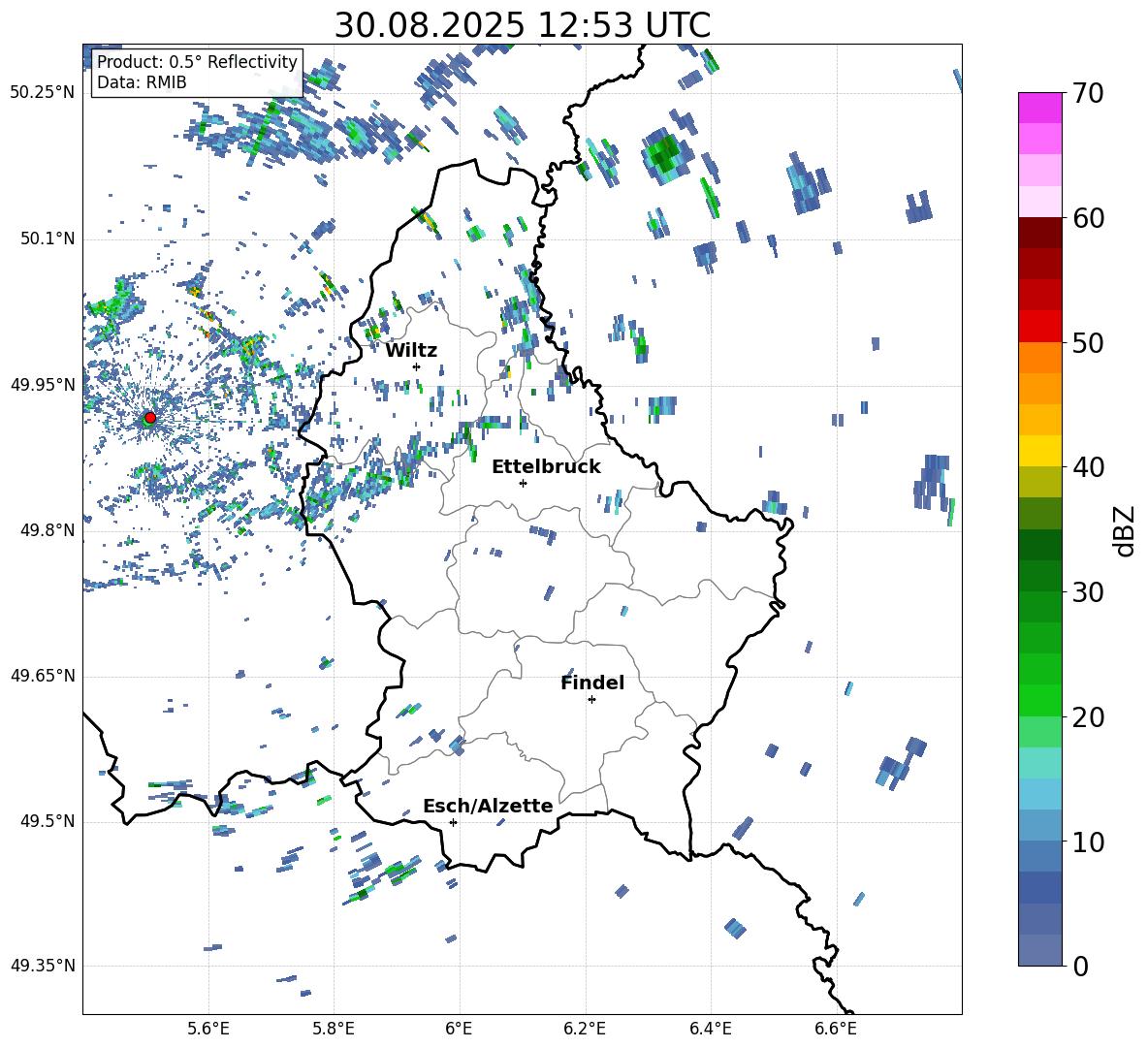The width and height of the screenshot is (1148, 1048).
Task: Click the 6°E longitude label
Action: 459,1030
